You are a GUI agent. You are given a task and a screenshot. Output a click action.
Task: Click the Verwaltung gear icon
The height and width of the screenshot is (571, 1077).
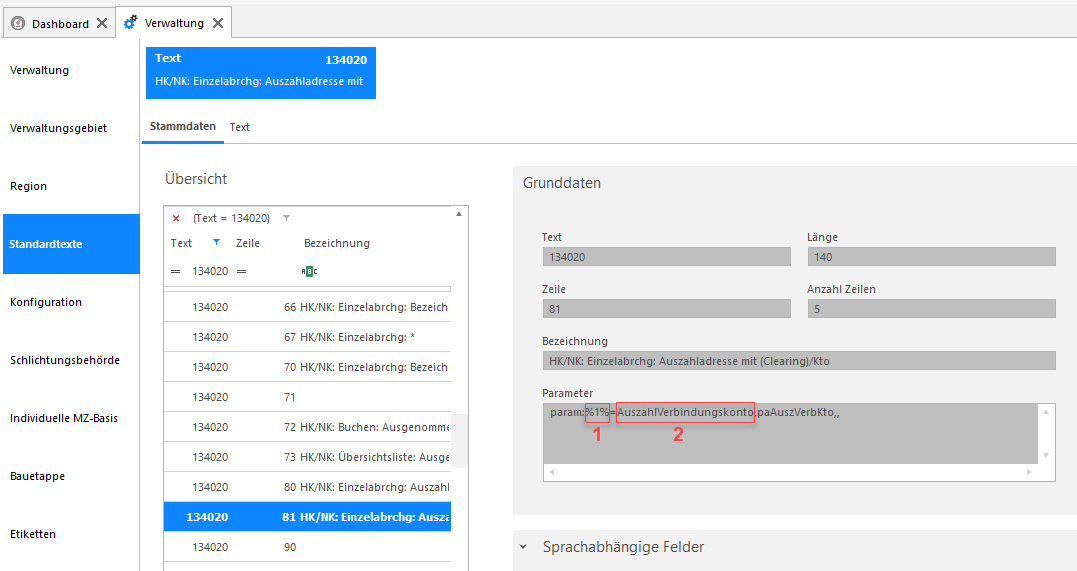coord(130,23)
